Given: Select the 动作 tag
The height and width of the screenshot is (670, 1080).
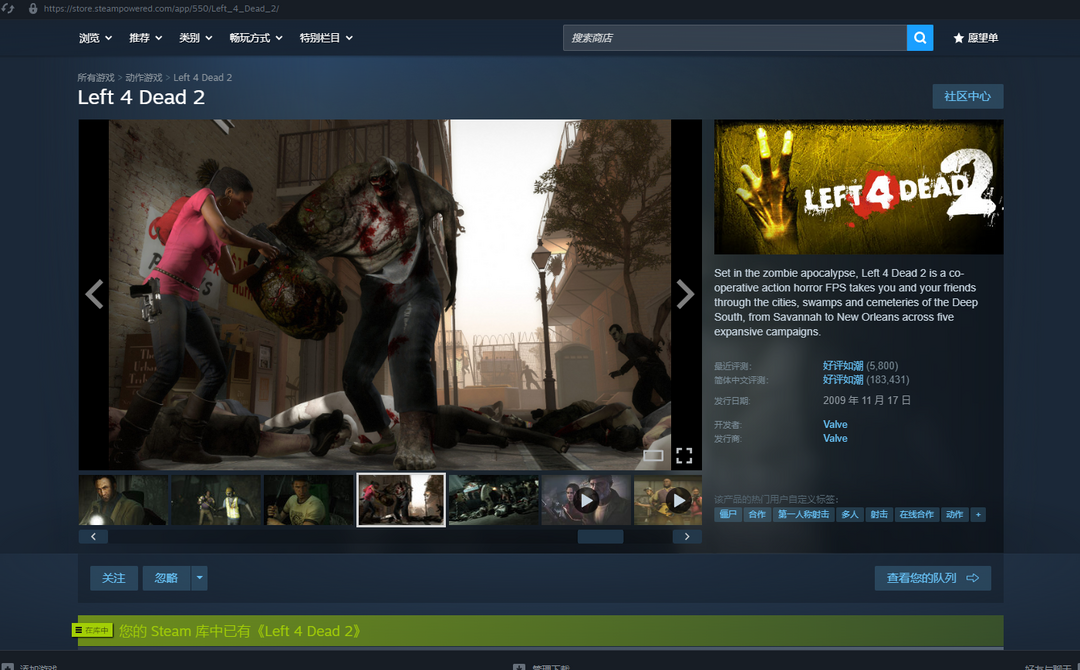Looking at the screenshot, I should click(x=955, y=514).
